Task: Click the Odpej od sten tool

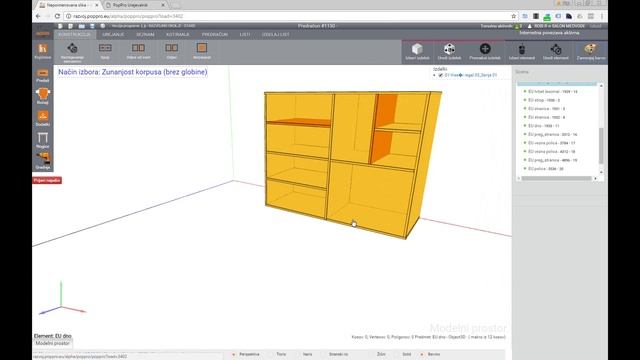Action: [x=138, y=51]
